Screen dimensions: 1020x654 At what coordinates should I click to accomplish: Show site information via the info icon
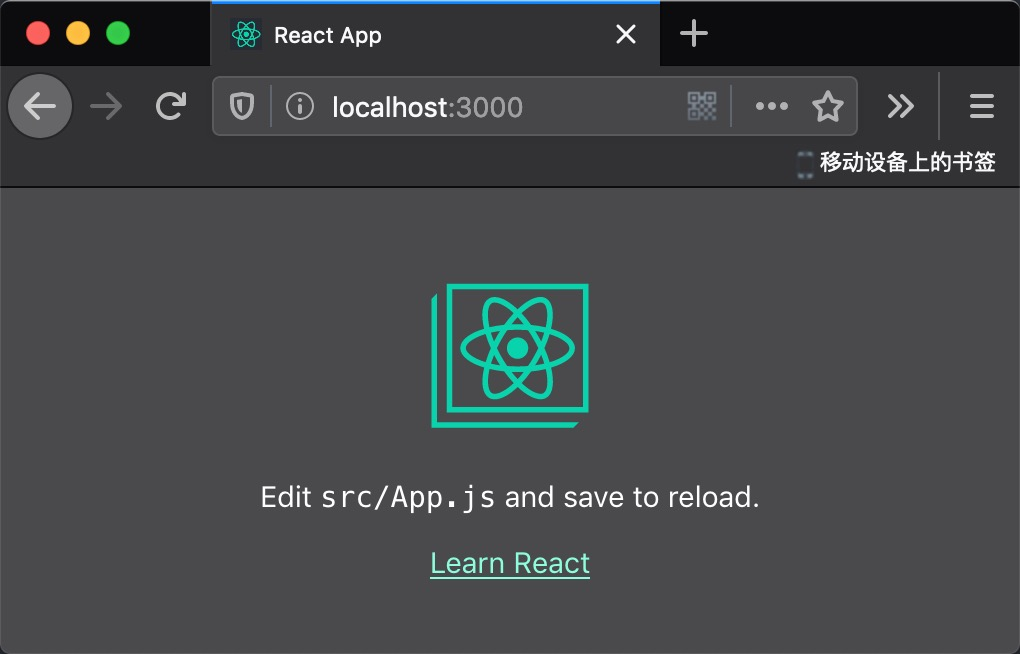(300, 106)
